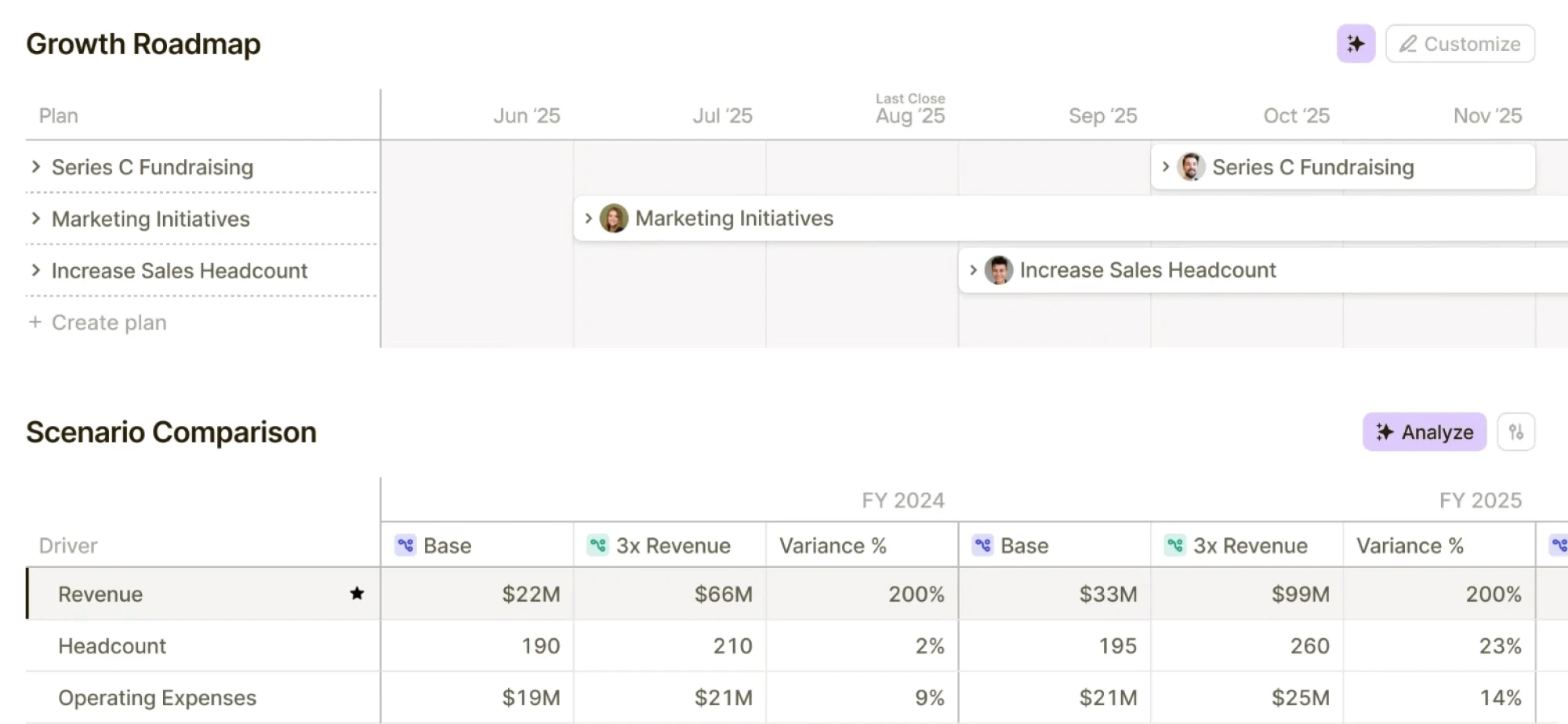The image size is (1568, 724).
Task: Expand Series C Fundraising in plan list
Action: coord(36,166)
